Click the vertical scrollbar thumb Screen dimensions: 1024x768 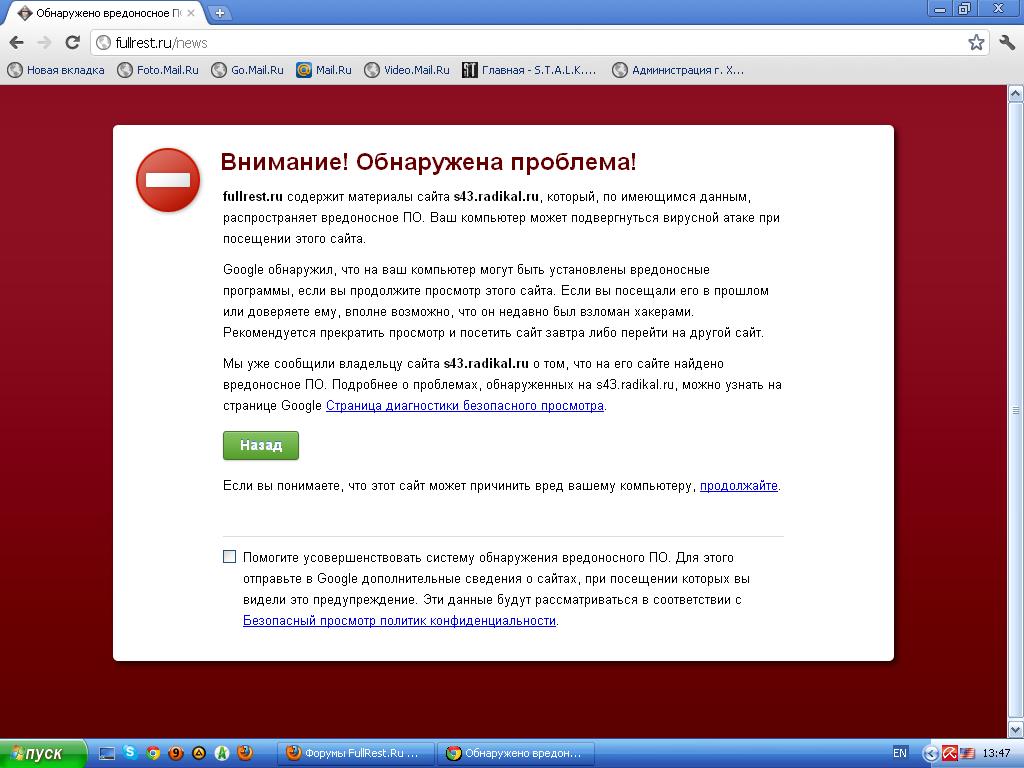[x=1016, y=410]
